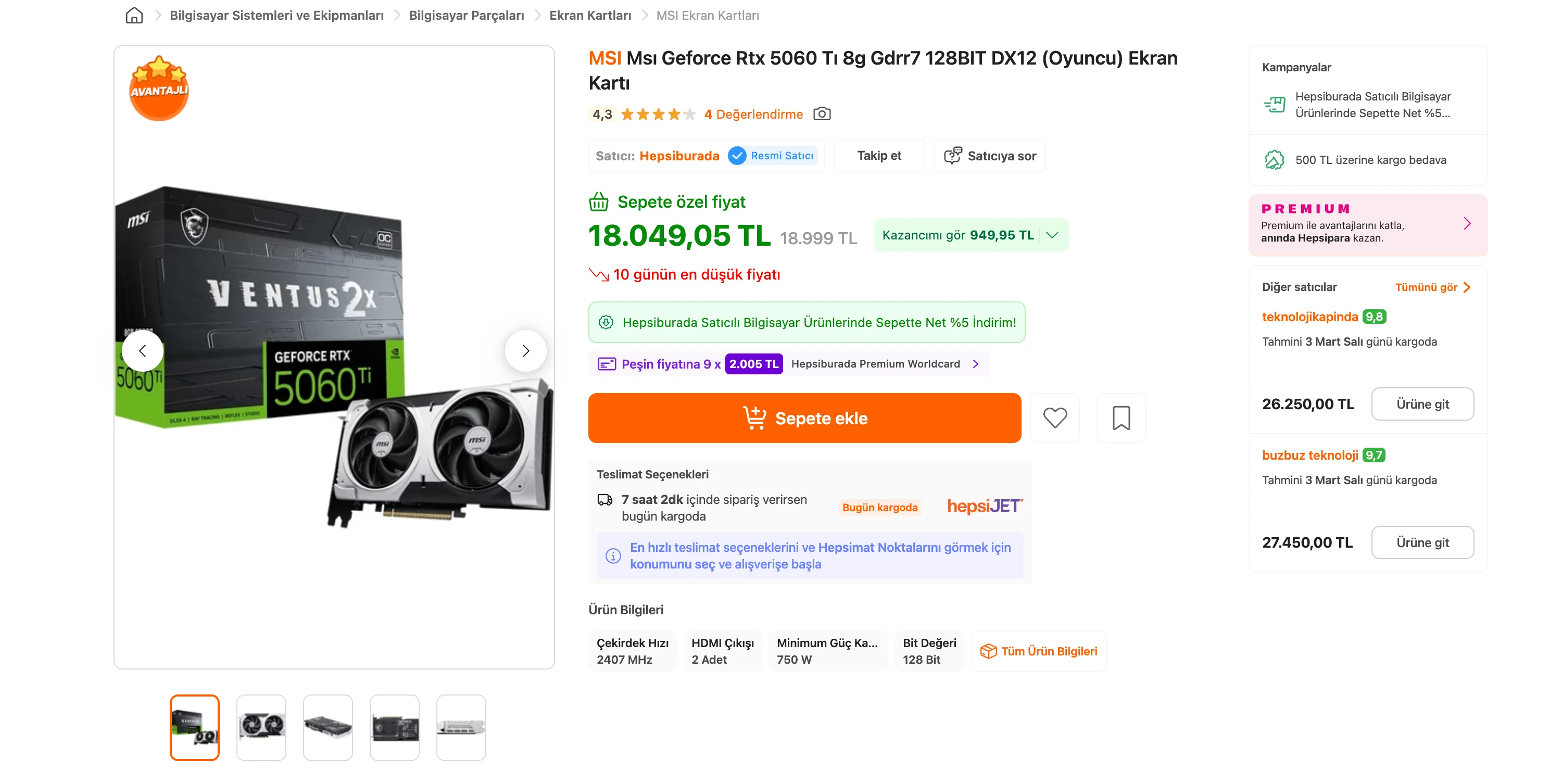Show previous product image with left arrow
The image size is (1562, 784).
(x=143, y=350)
